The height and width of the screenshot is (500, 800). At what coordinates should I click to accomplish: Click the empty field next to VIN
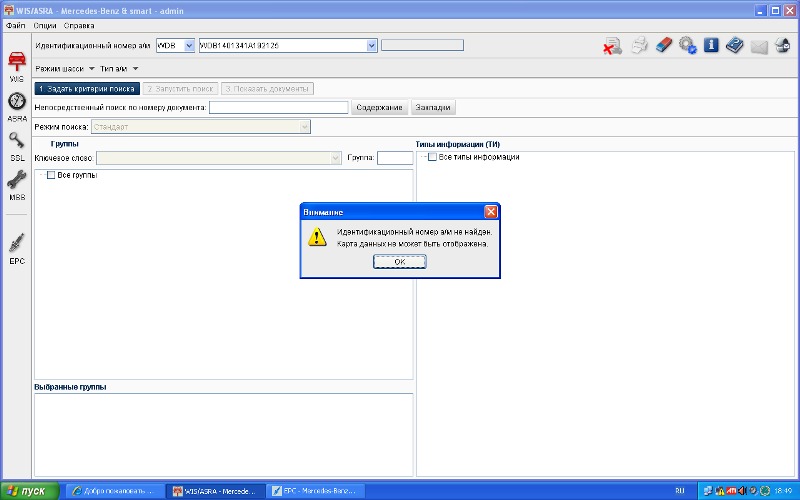(422, 45)
